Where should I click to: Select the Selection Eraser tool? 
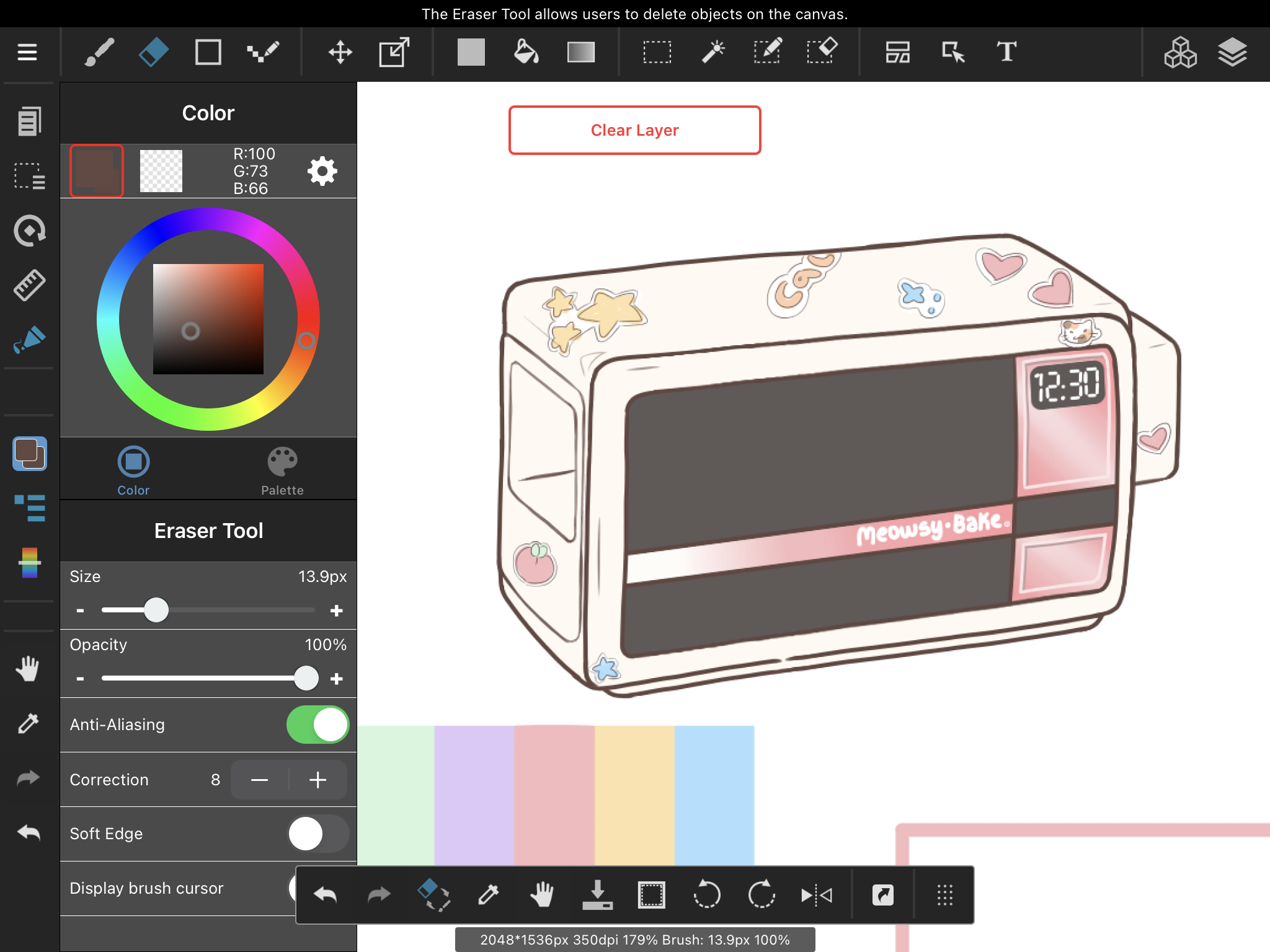(x=822, y=52)
